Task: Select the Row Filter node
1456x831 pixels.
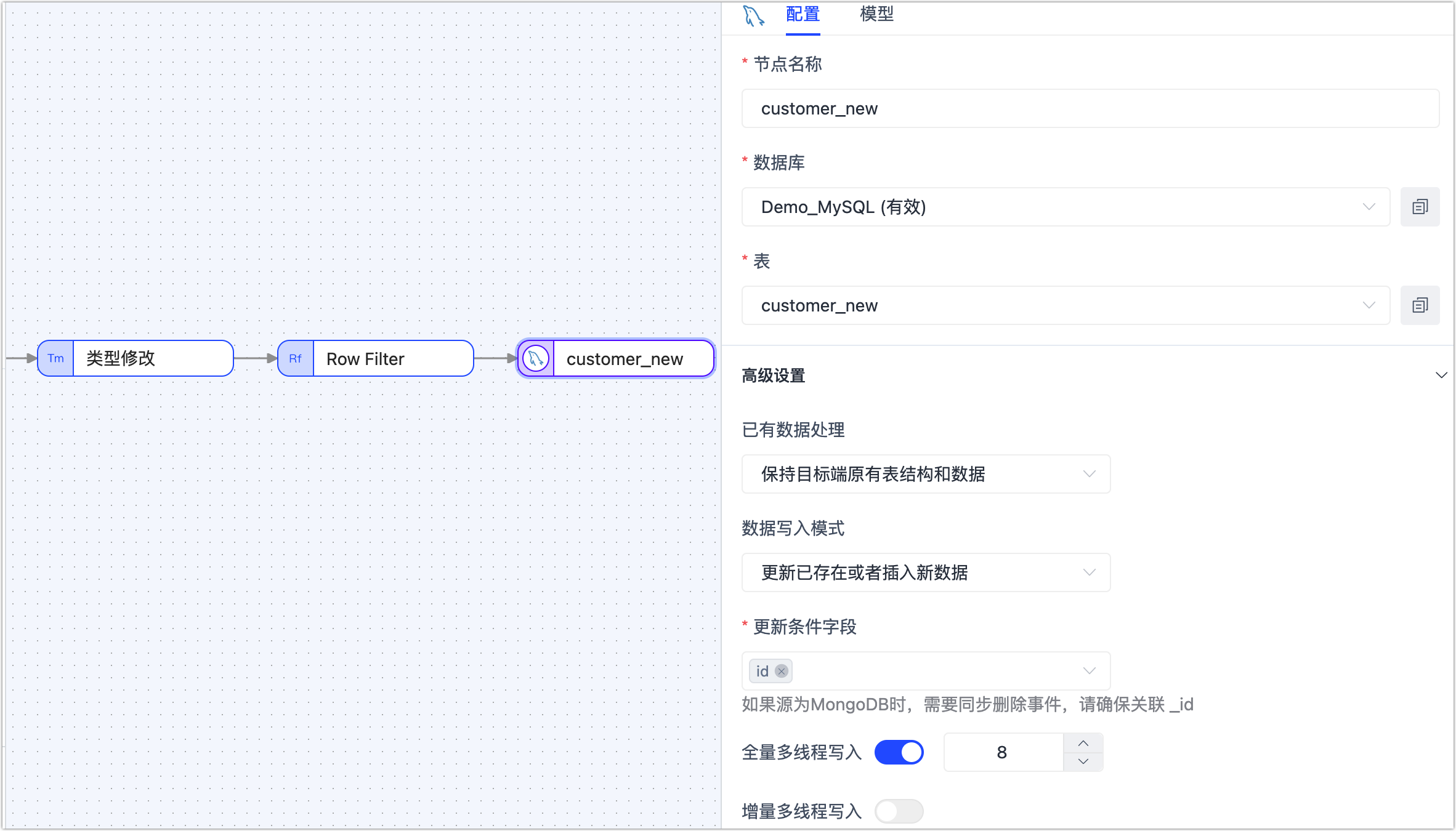Action: coord(376,358)
